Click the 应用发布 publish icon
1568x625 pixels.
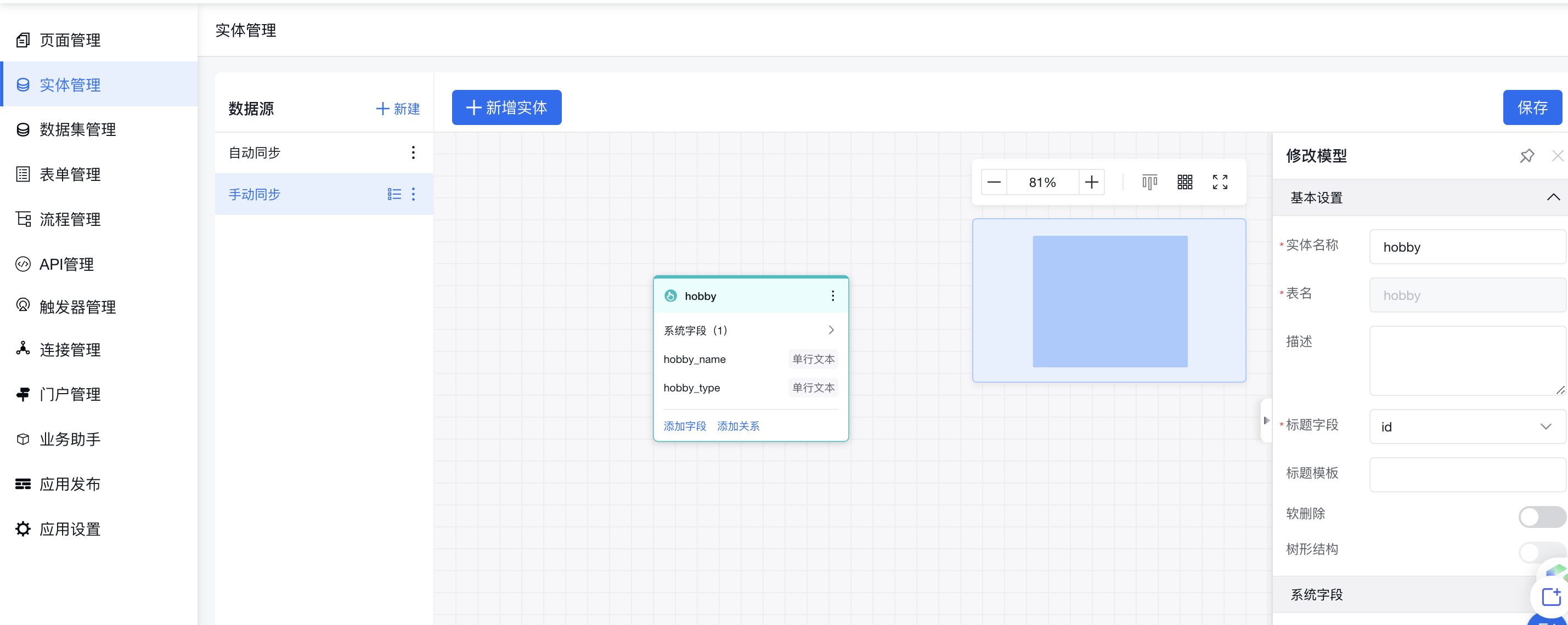coord(22,484)
